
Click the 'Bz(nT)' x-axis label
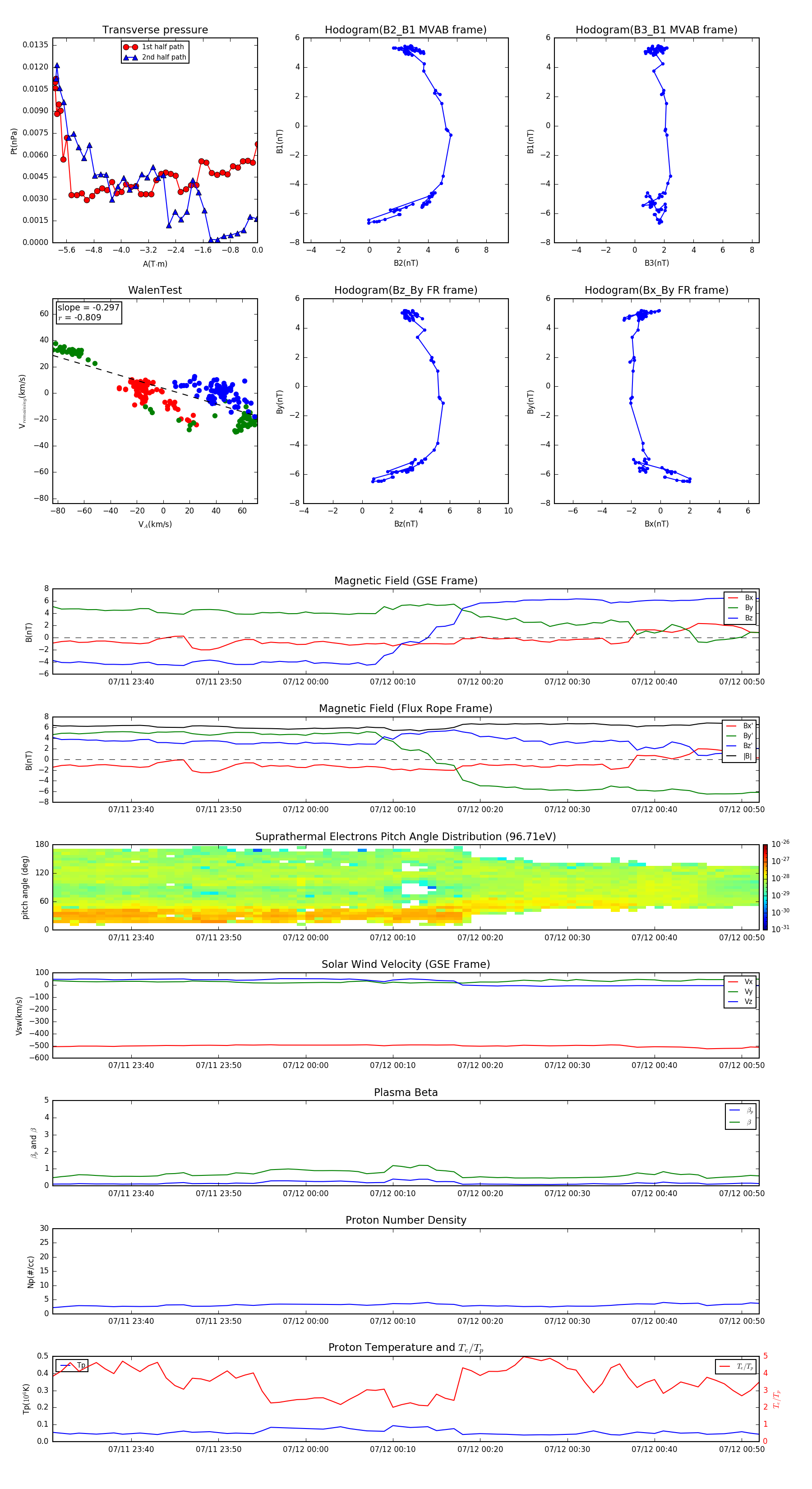(406, 524)
